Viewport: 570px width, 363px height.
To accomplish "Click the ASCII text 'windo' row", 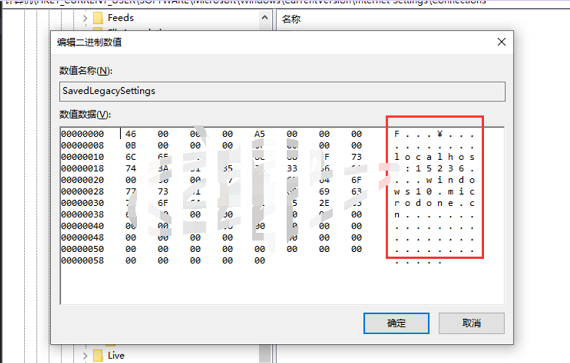I will point(434,180).
